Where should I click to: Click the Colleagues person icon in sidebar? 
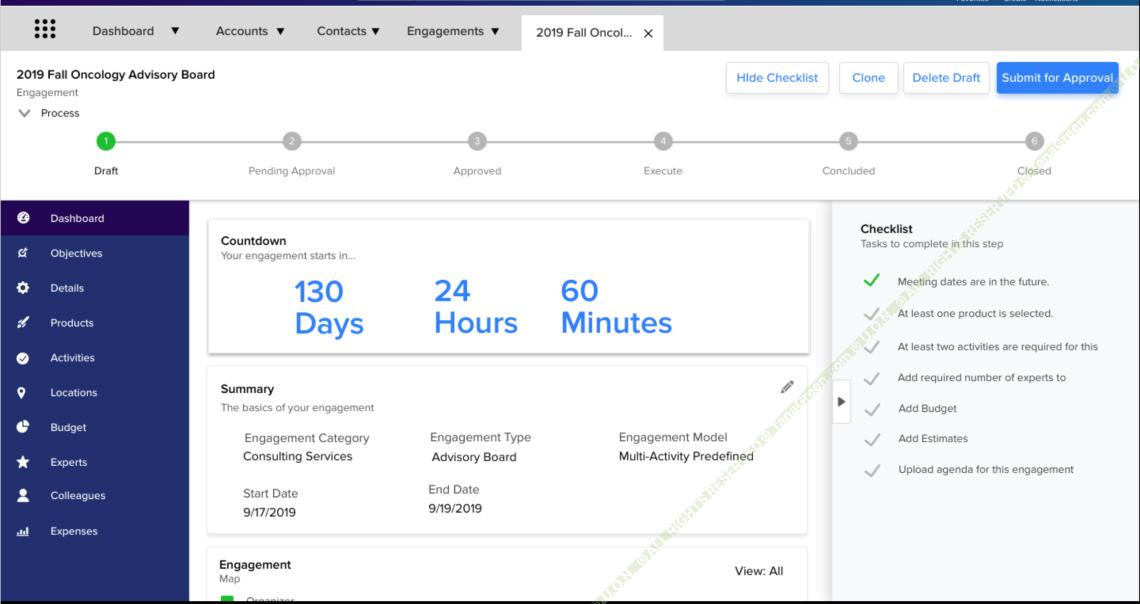click(x=23, y=496)
